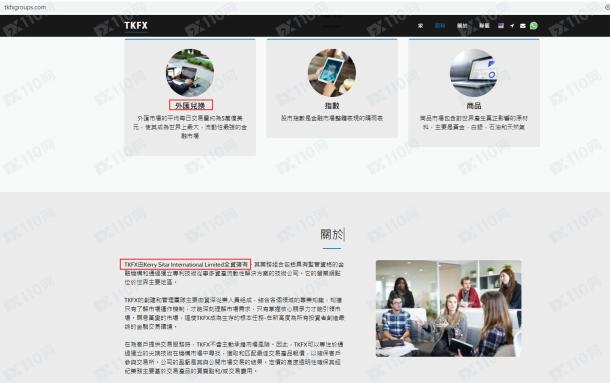Click the 關於 section heading

(x=332, y=234)
